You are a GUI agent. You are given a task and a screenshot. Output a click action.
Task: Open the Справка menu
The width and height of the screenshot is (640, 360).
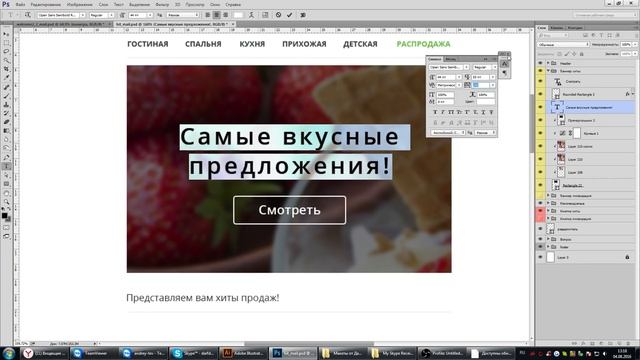(233, 4)
